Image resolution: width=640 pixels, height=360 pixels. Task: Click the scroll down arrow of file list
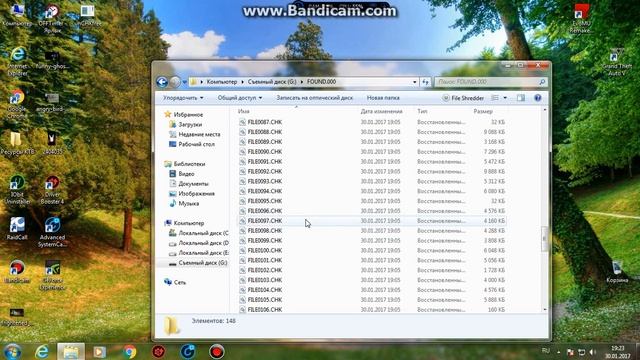click(x=544, y=310)
